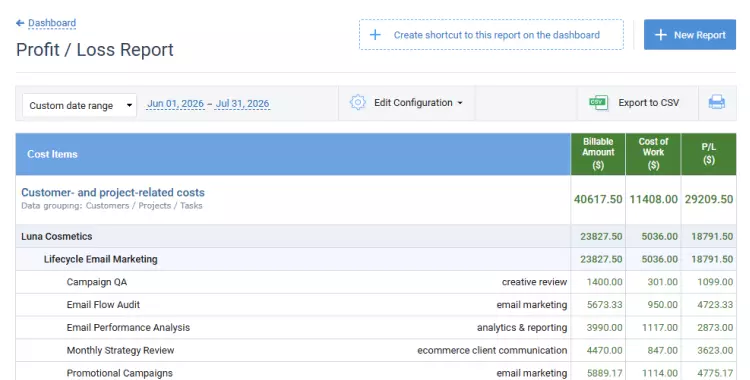Click the Data grouping subtitle text

coord(111,206)
